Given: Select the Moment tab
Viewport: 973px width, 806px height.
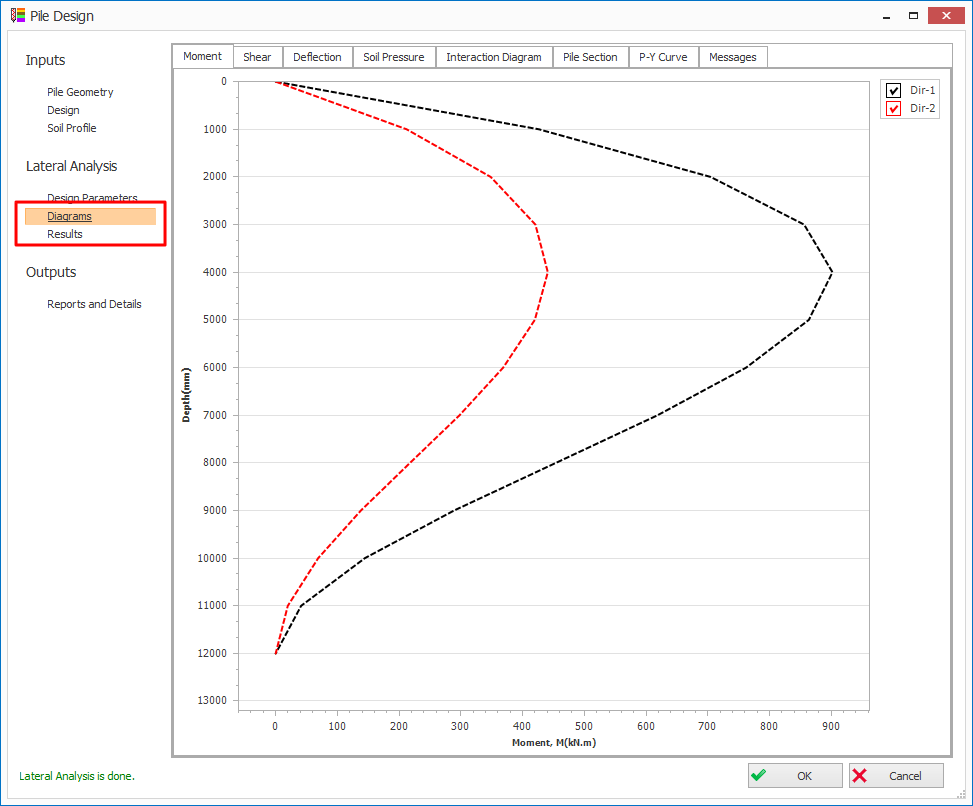Looking at the screenshot, I should coord(203,56).
